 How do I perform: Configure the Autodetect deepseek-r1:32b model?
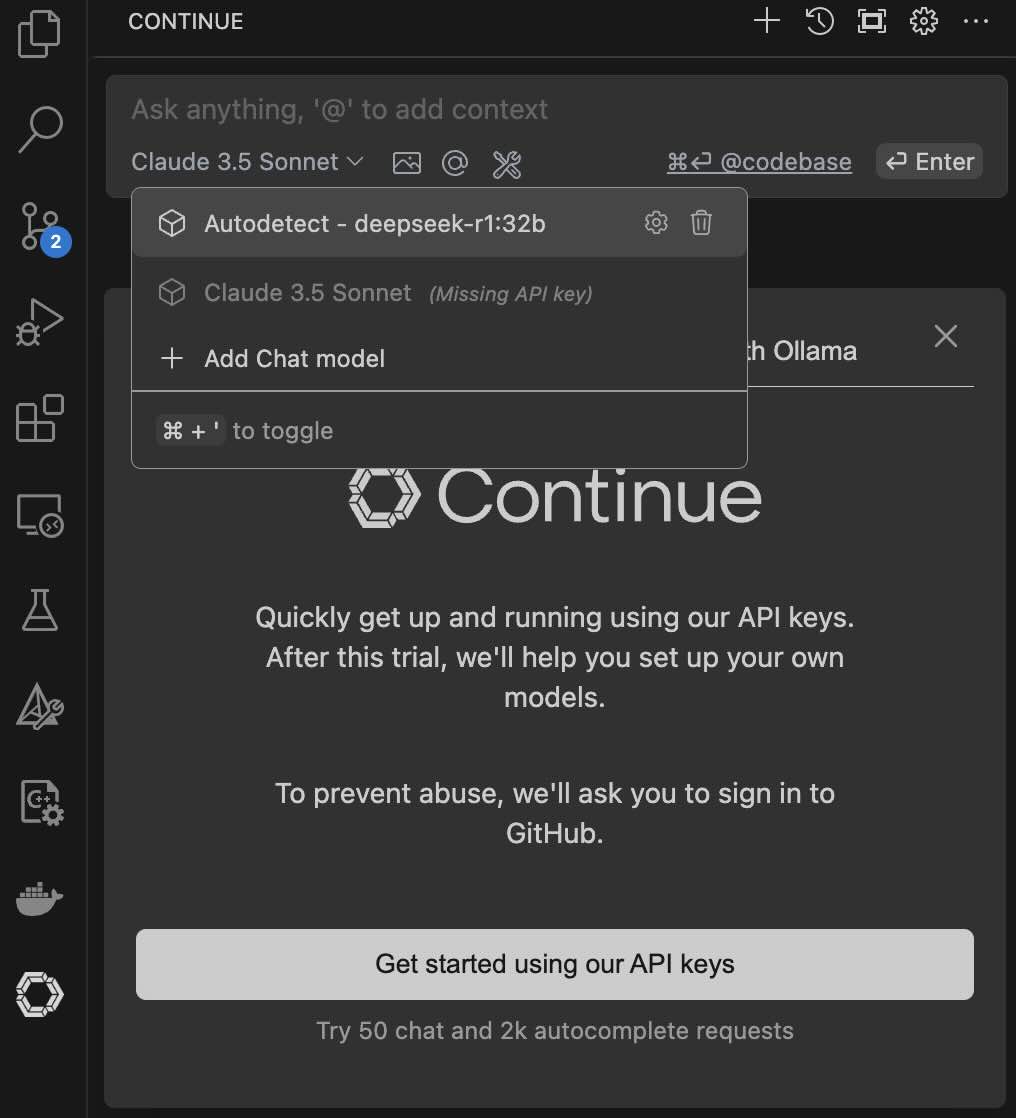(x=656, y=222)
